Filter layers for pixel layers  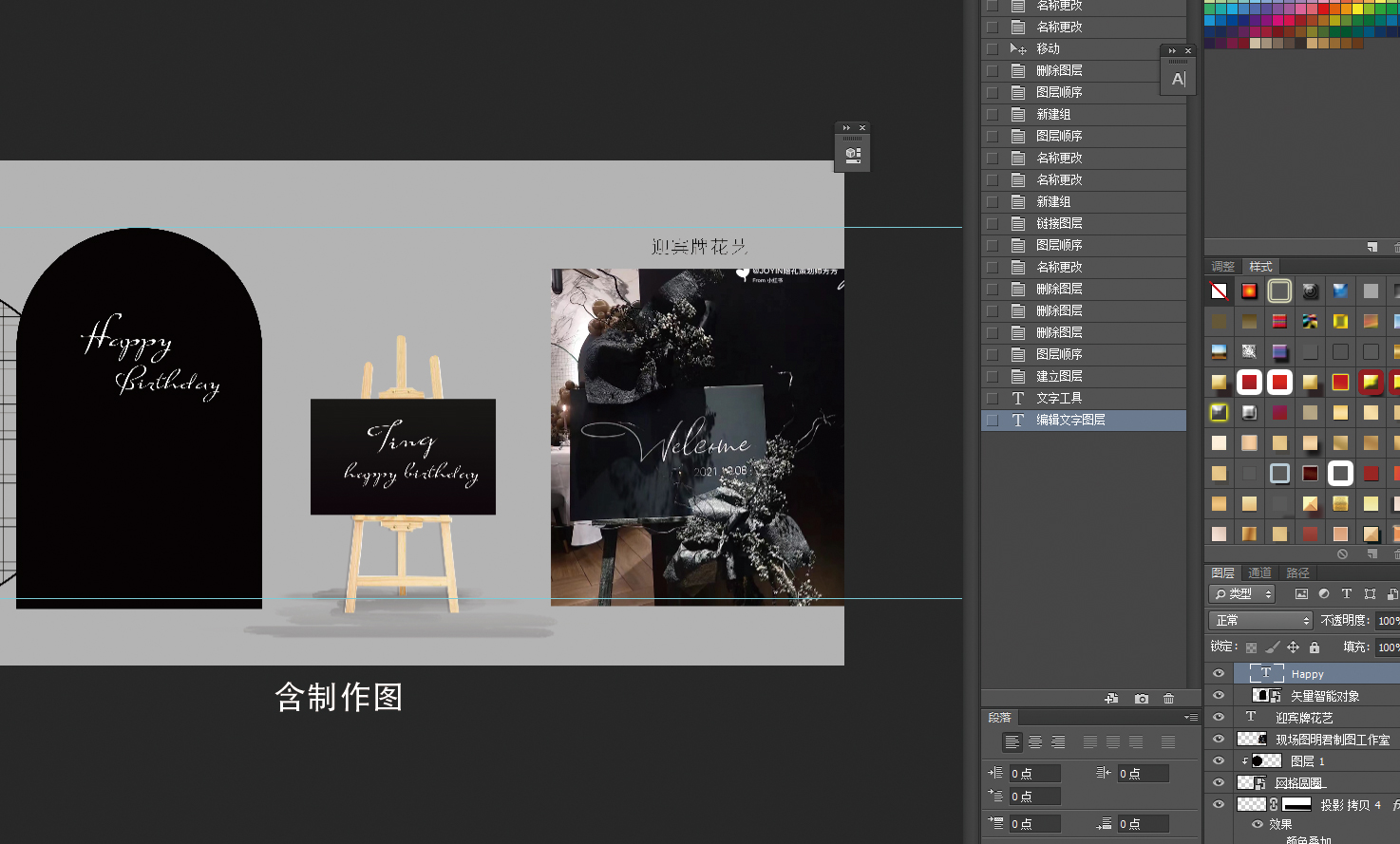1301,594
